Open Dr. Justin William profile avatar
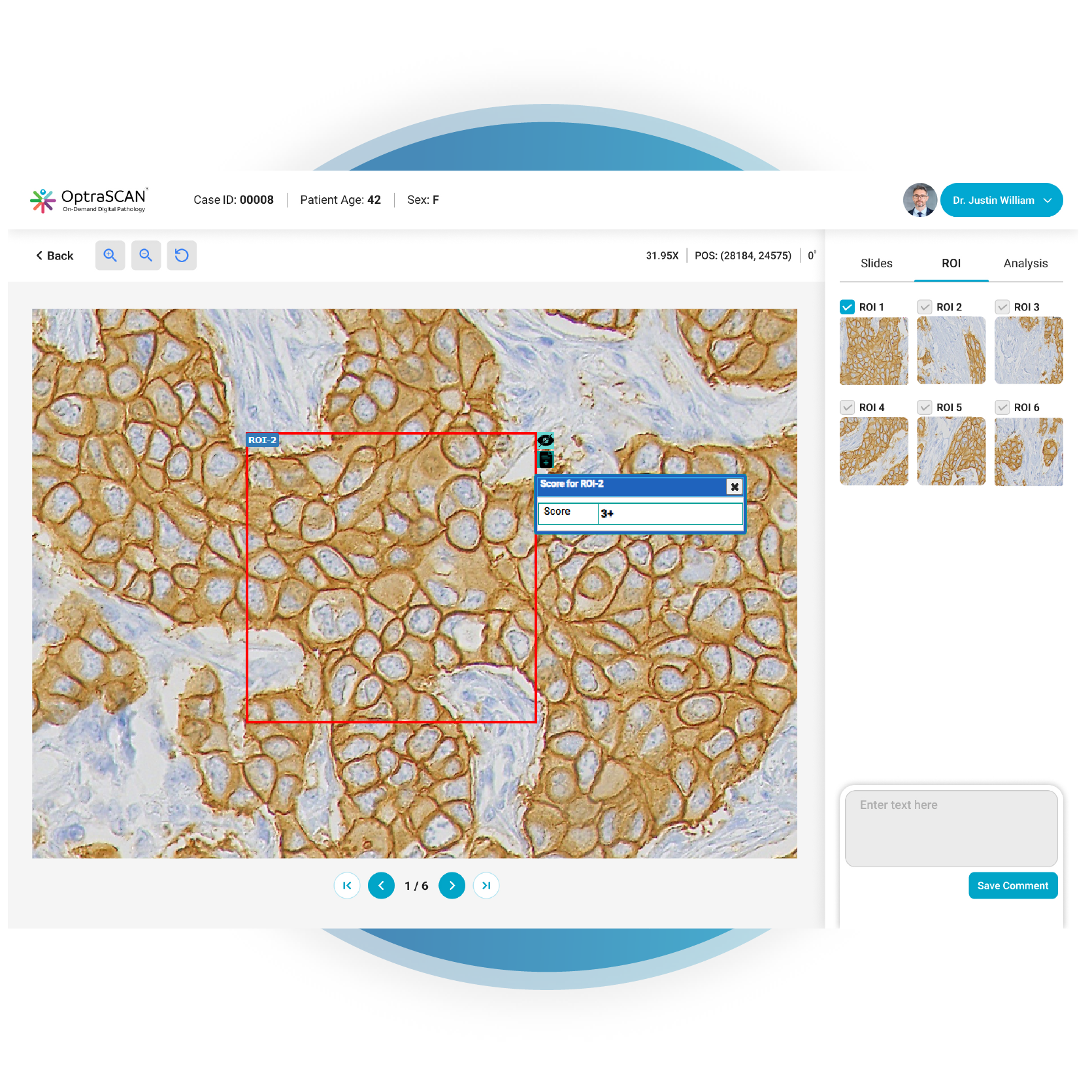This screenshot has width=1092, height=1092. coord(920,200)
